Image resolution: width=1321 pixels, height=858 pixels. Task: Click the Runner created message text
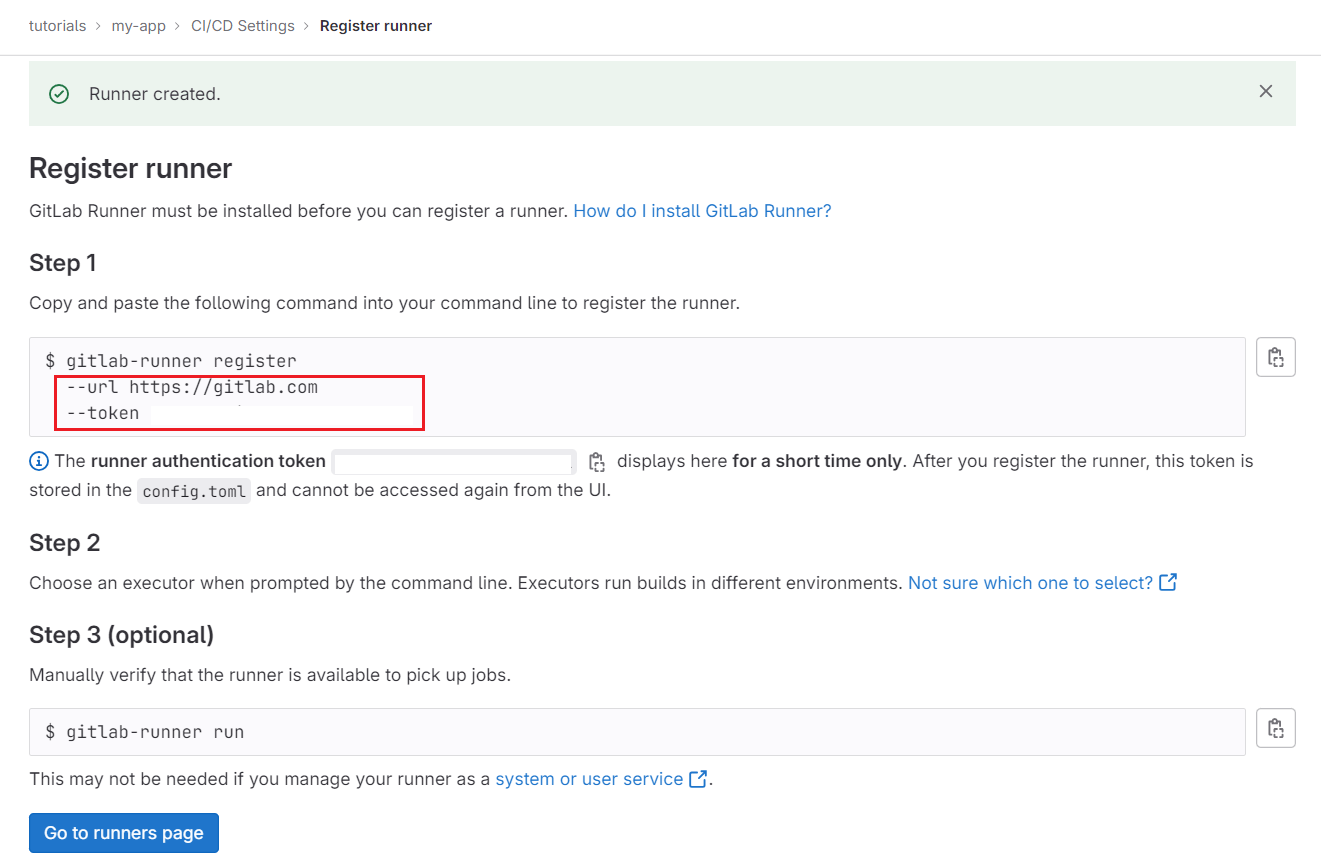[x=155, y=94]
